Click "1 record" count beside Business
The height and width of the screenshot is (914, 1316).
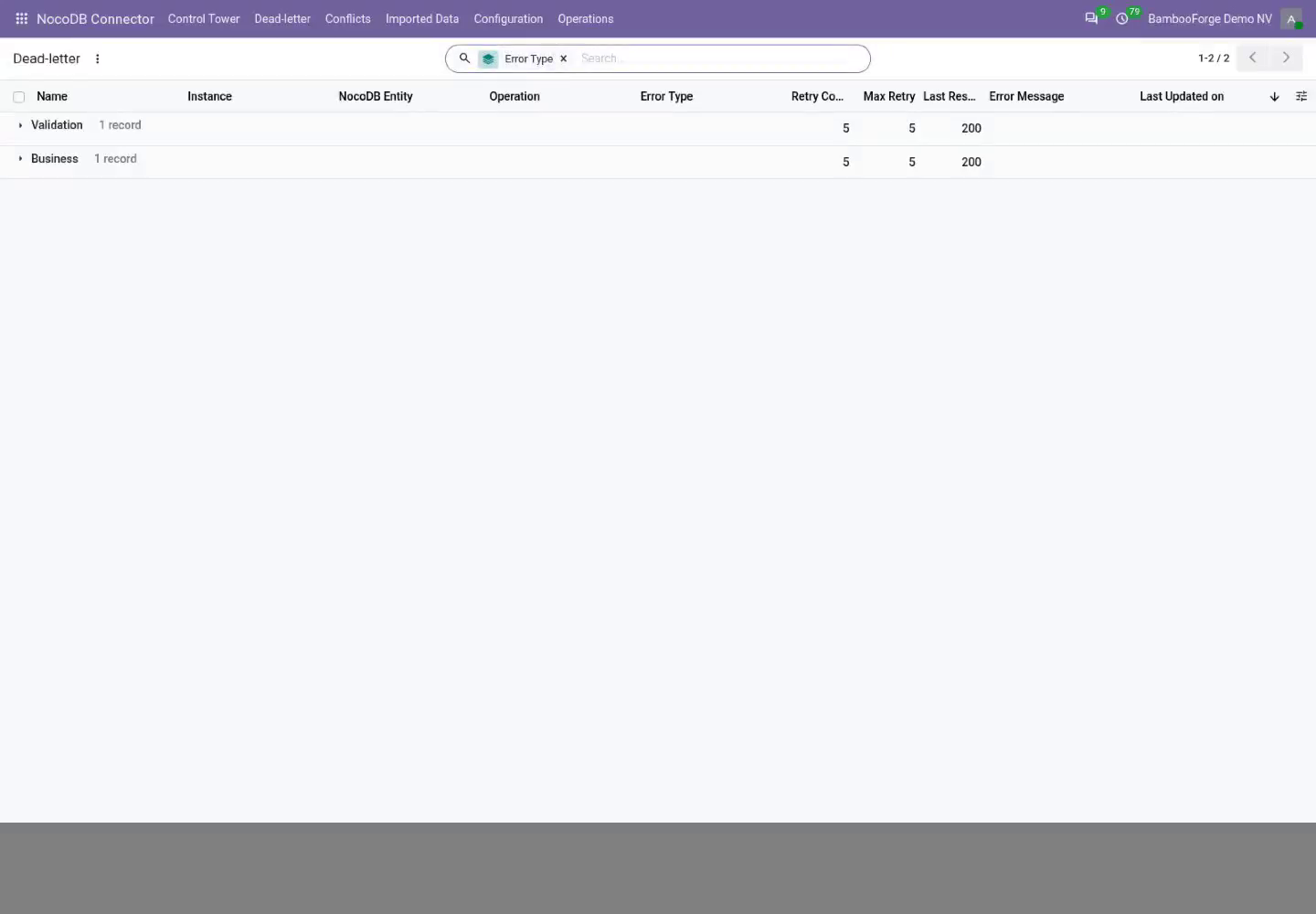point(115,159)
